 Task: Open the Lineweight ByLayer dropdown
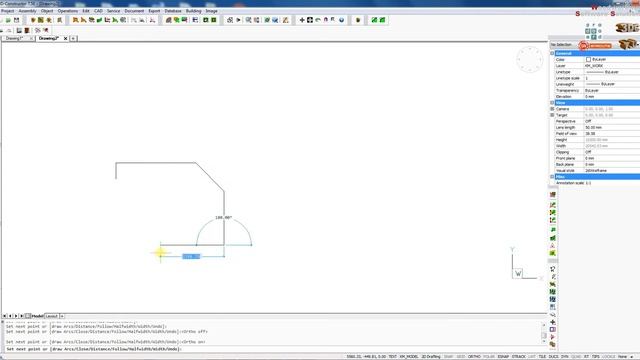click(x=611, y=84)
